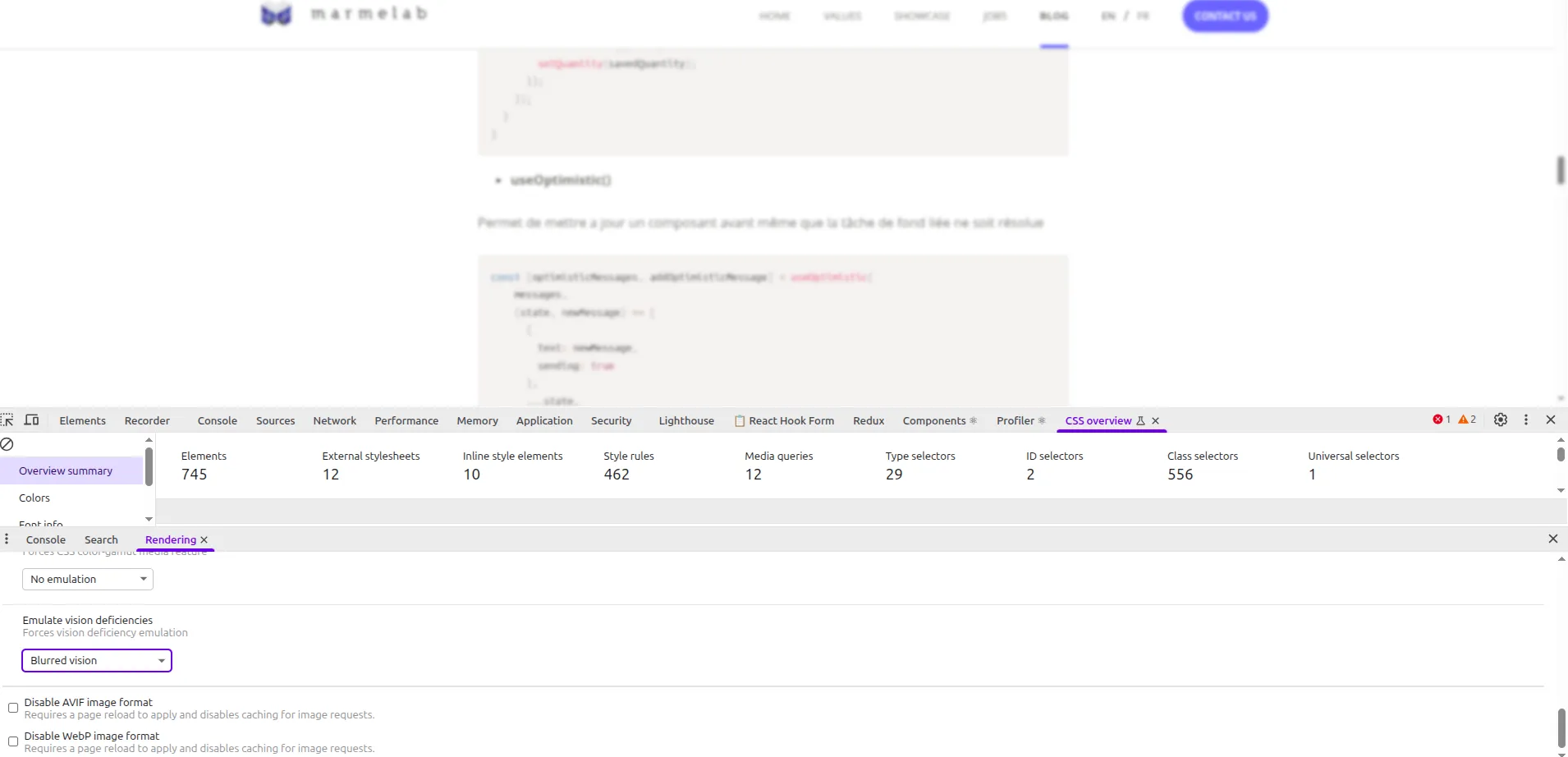The height and width of the screenshot is (757, 1568).
Task: Open the drawer three-dot menu
Action: [x=7, y=539]
